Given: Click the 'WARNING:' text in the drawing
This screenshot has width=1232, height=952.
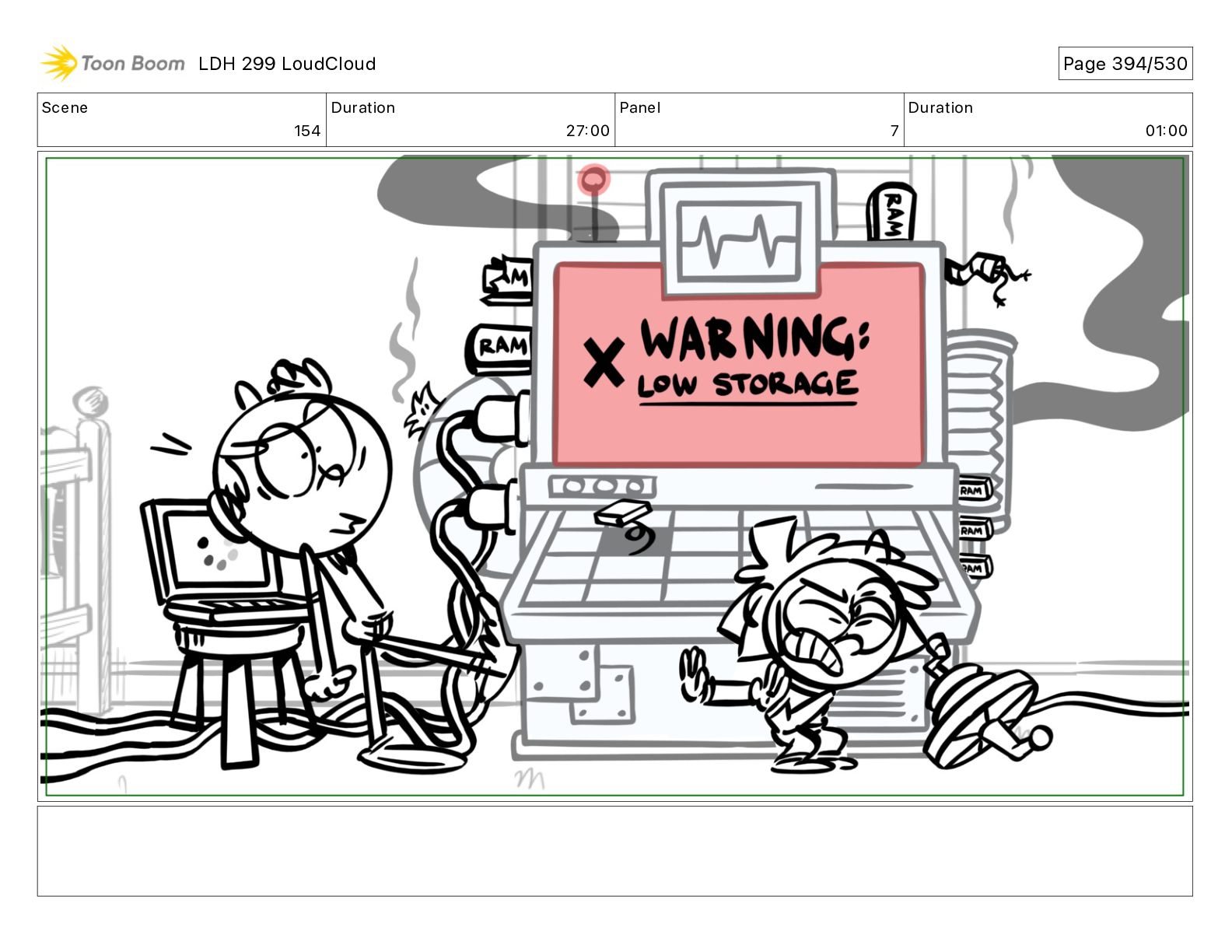Looking at the screenshot, I should click(x=754, y=339).
